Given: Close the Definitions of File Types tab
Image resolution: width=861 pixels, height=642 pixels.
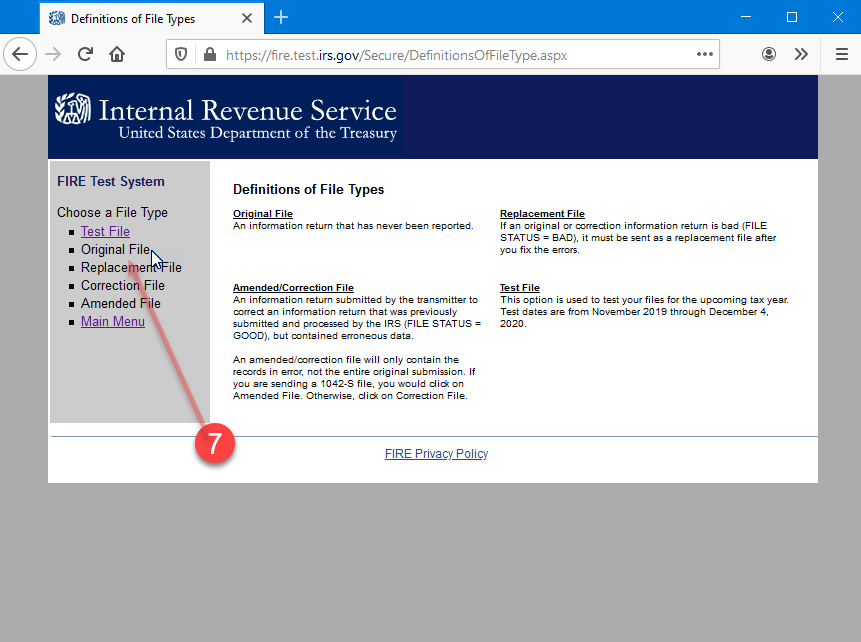Looking at the screenshot, I should (x=249, y=18).
